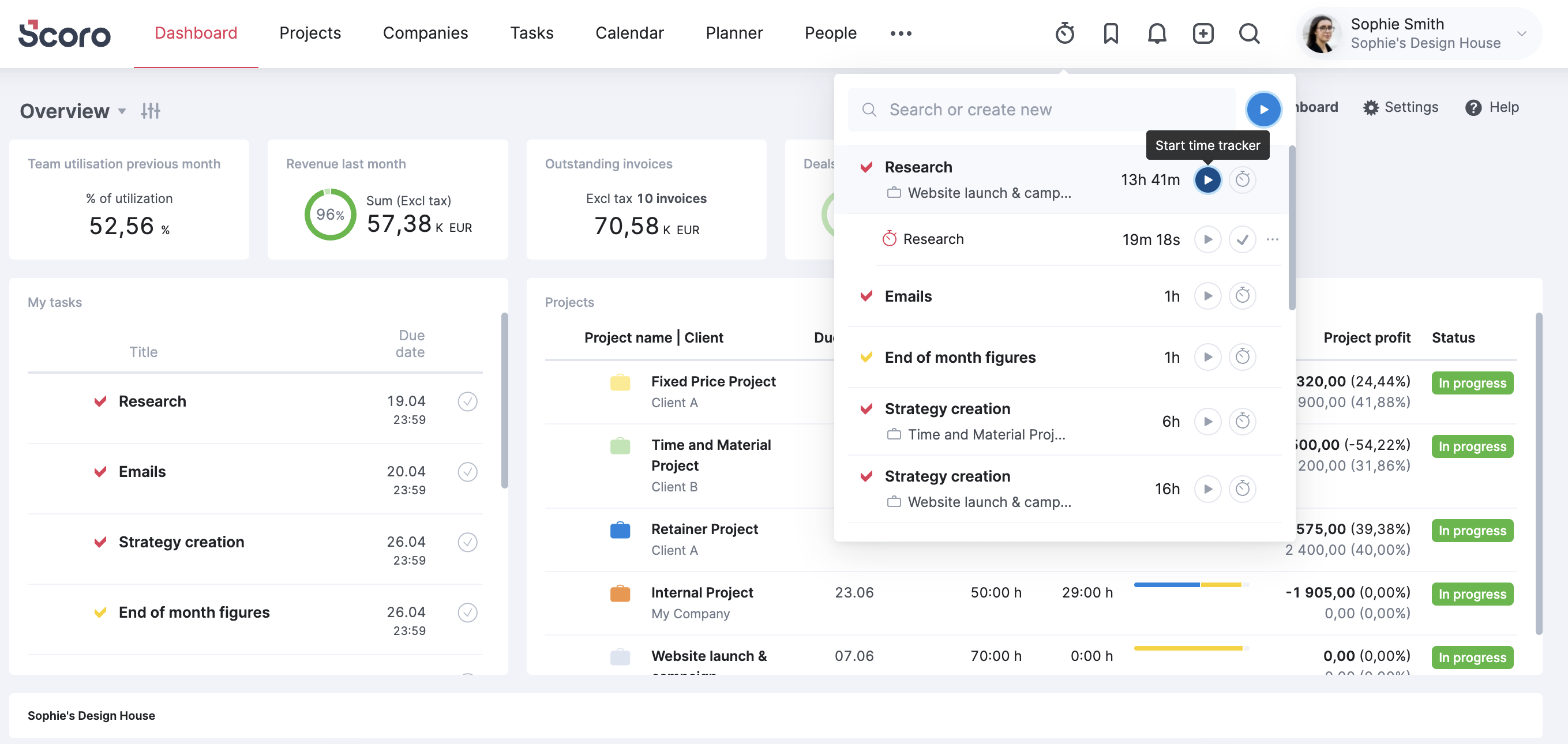Screen dimensions: 1568x744
Task: Start tracker for Strategy creation 16h
Action: (x=1207, y=489)
